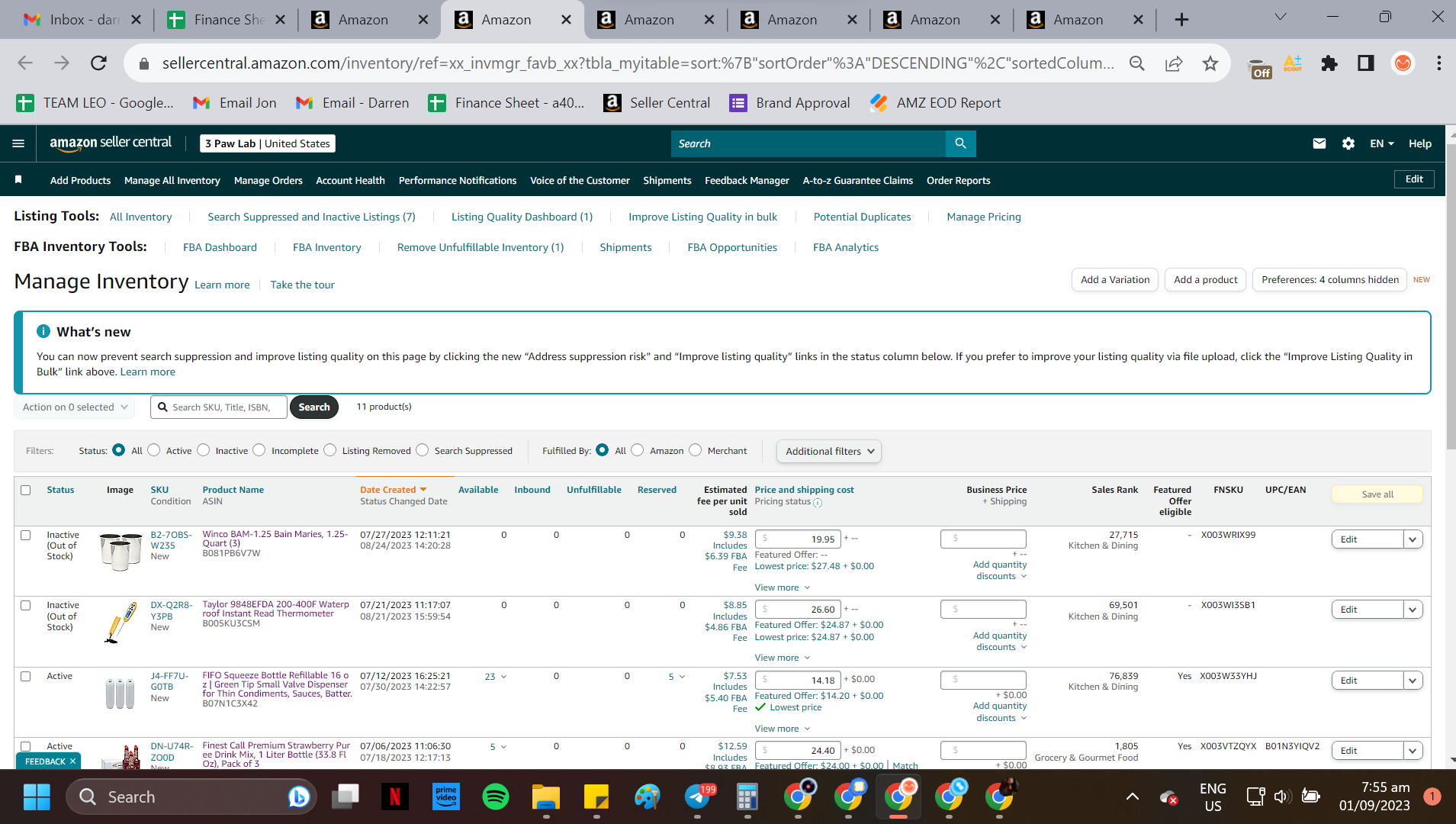Select the Inactive status filter radio
This screenshot has height=824, width=1456.
[204, 450]
